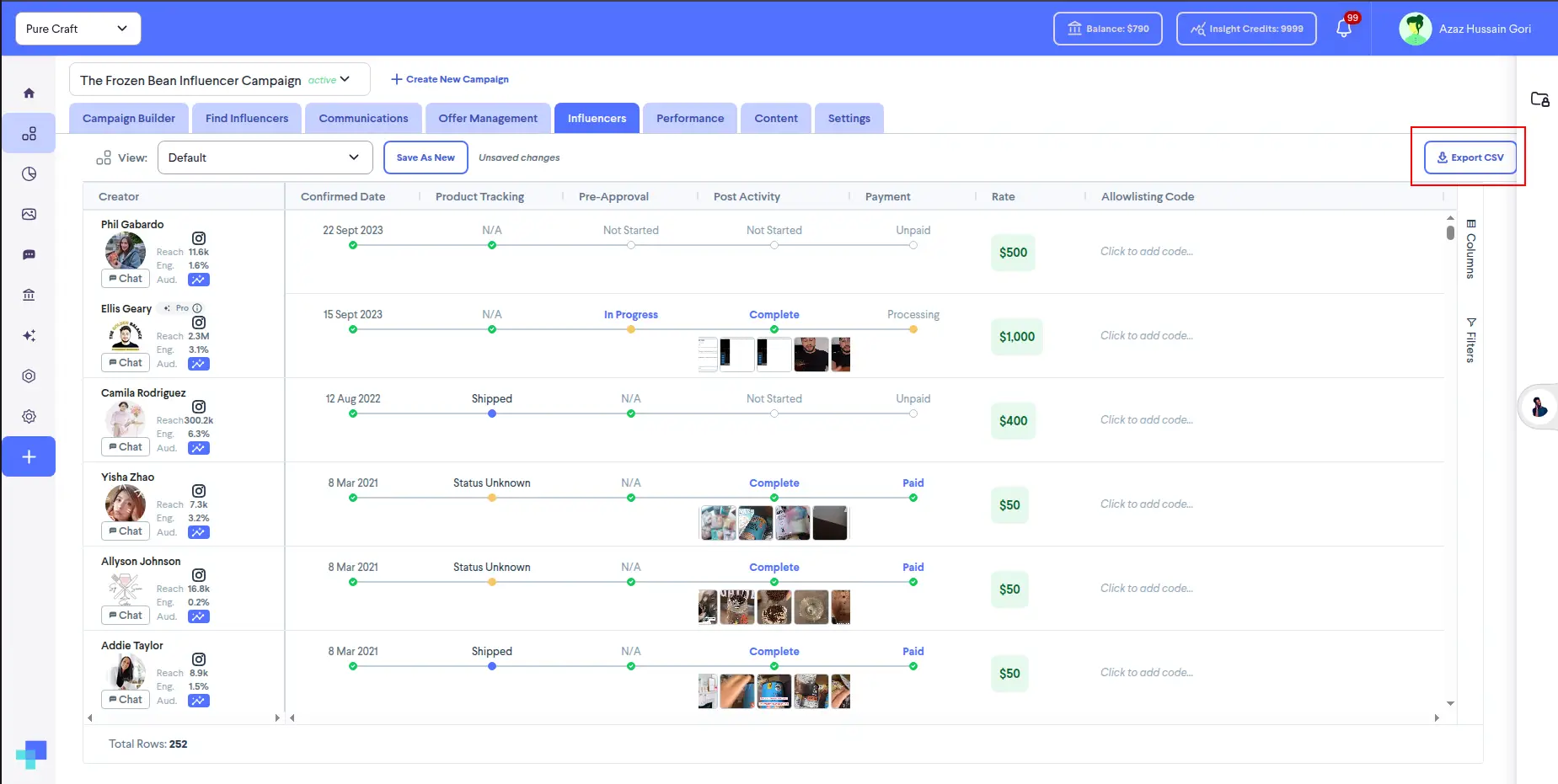Screen dimensions: 1558x784
Task: Click the floating assistant avatar at right
Action: [1539, 408]
